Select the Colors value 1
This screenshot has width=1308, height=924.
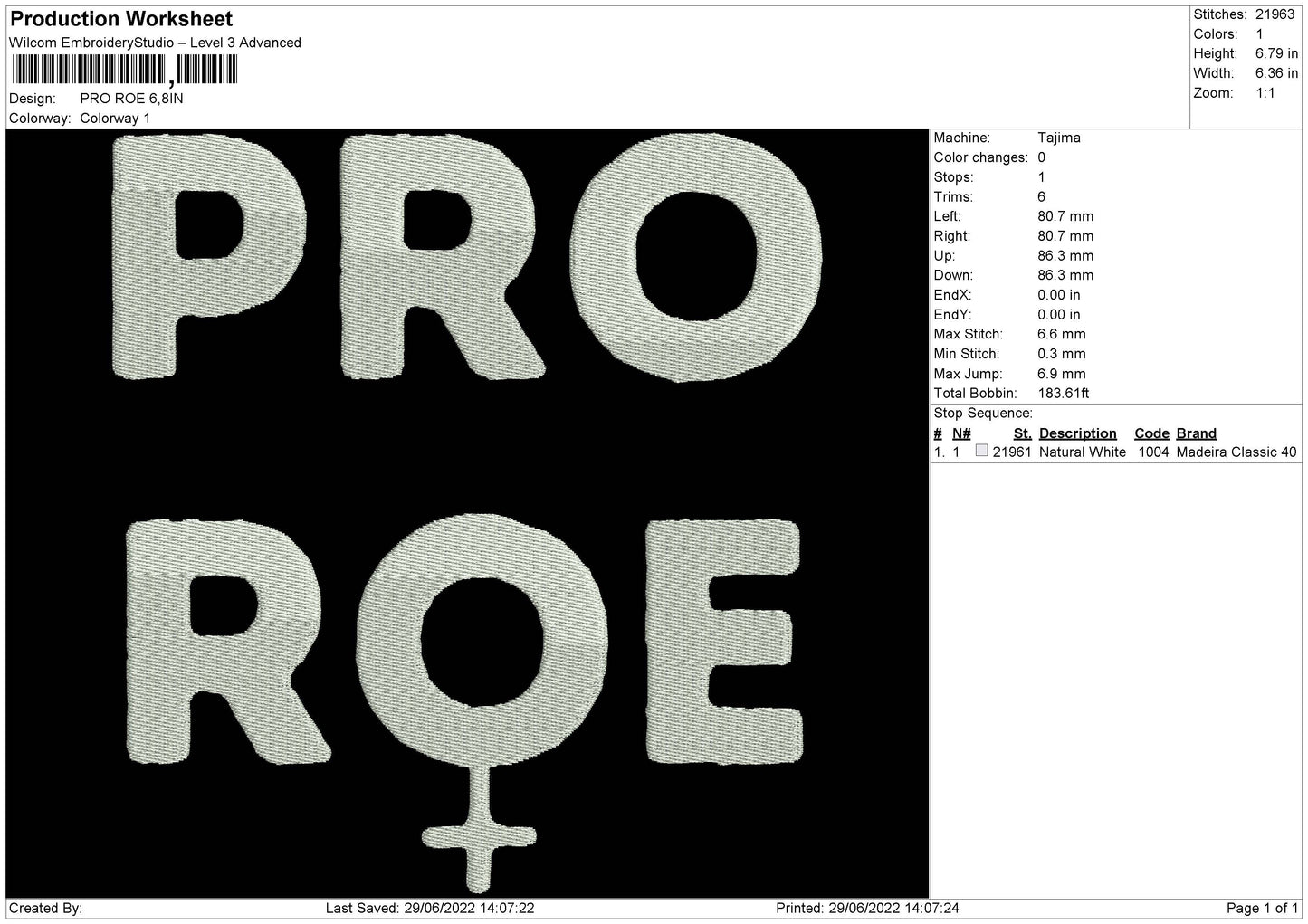[1259, 34]
